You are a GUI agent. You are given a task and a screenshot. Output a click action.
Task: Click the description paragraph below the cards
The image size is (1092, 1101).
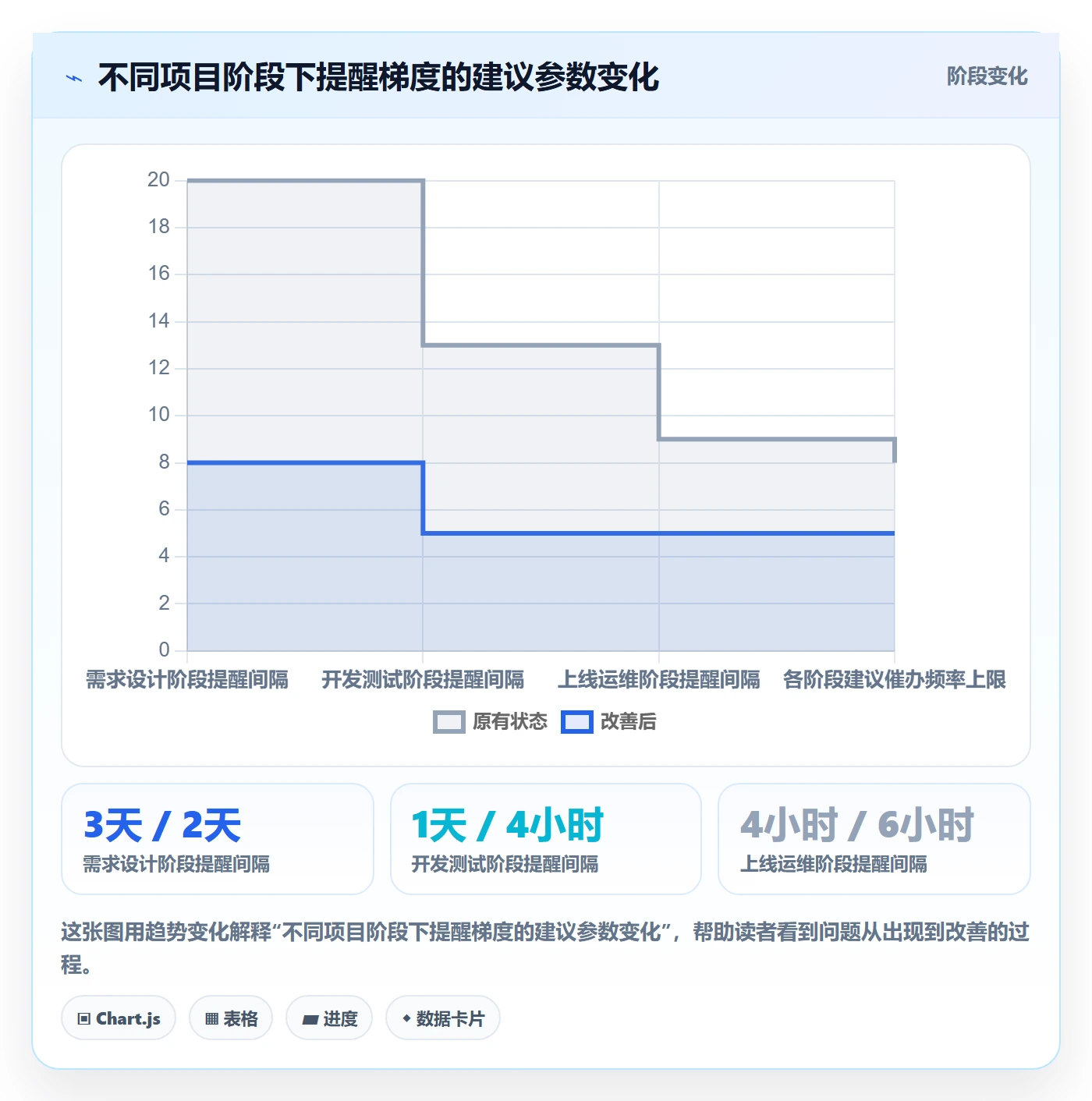pos(545,948)
